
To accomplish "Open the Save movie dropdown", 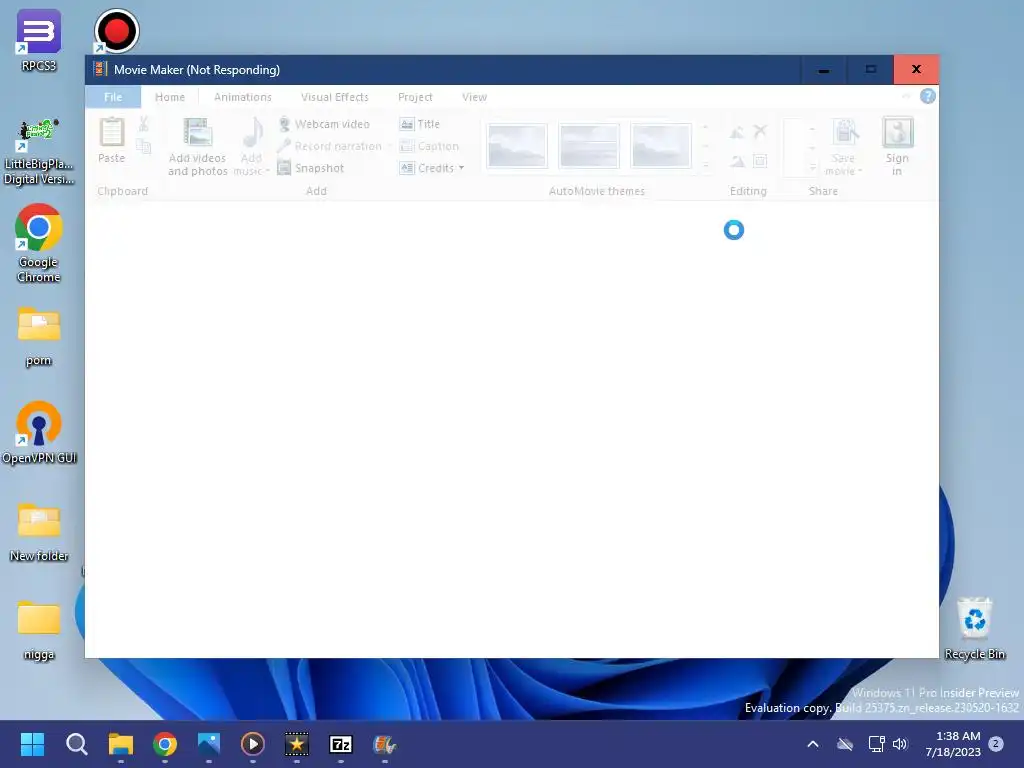I will click(844, 147).
